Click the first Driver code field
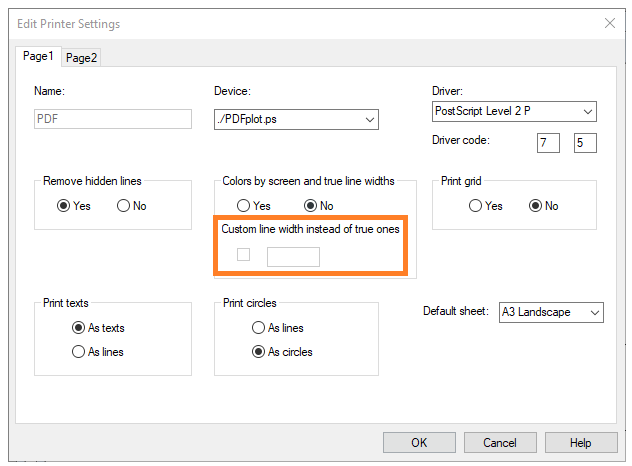 (x=547, y=143)
